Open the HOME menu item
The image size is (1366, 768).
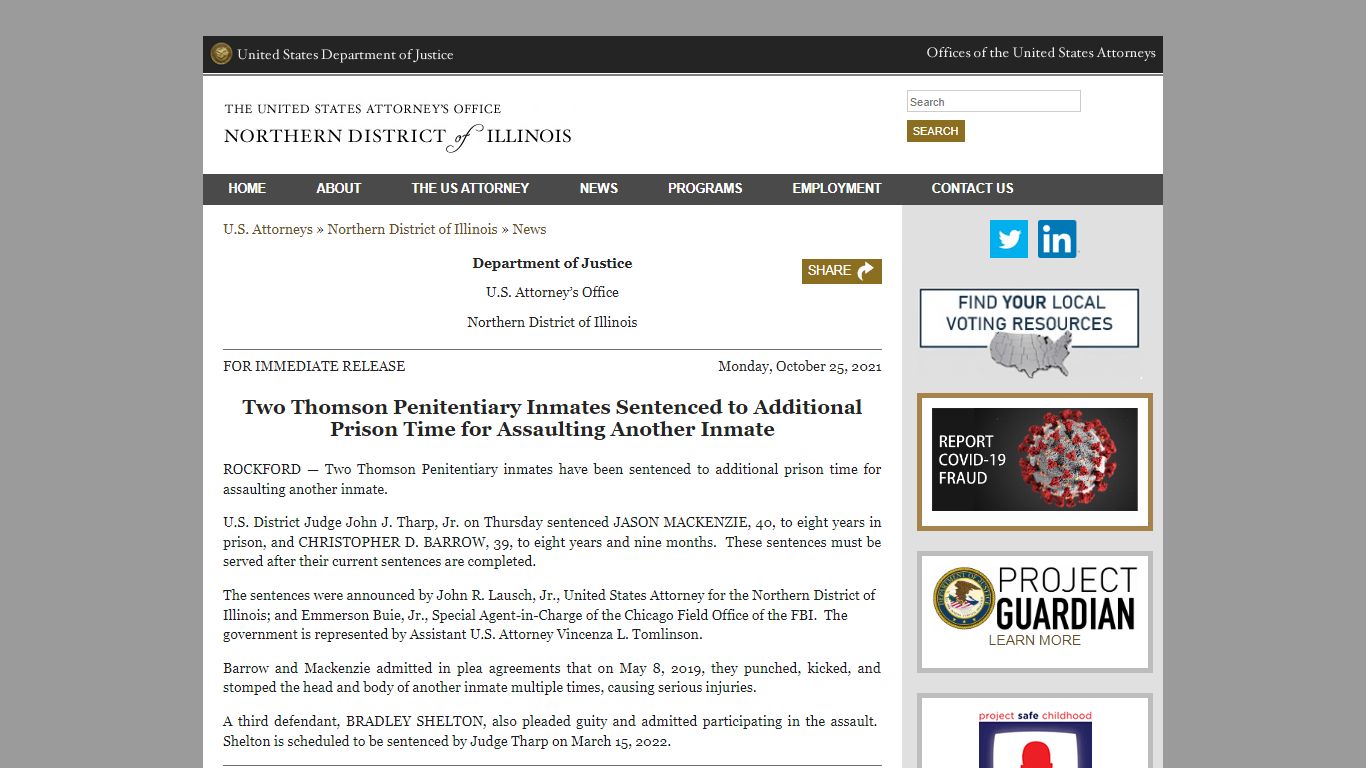247,188
